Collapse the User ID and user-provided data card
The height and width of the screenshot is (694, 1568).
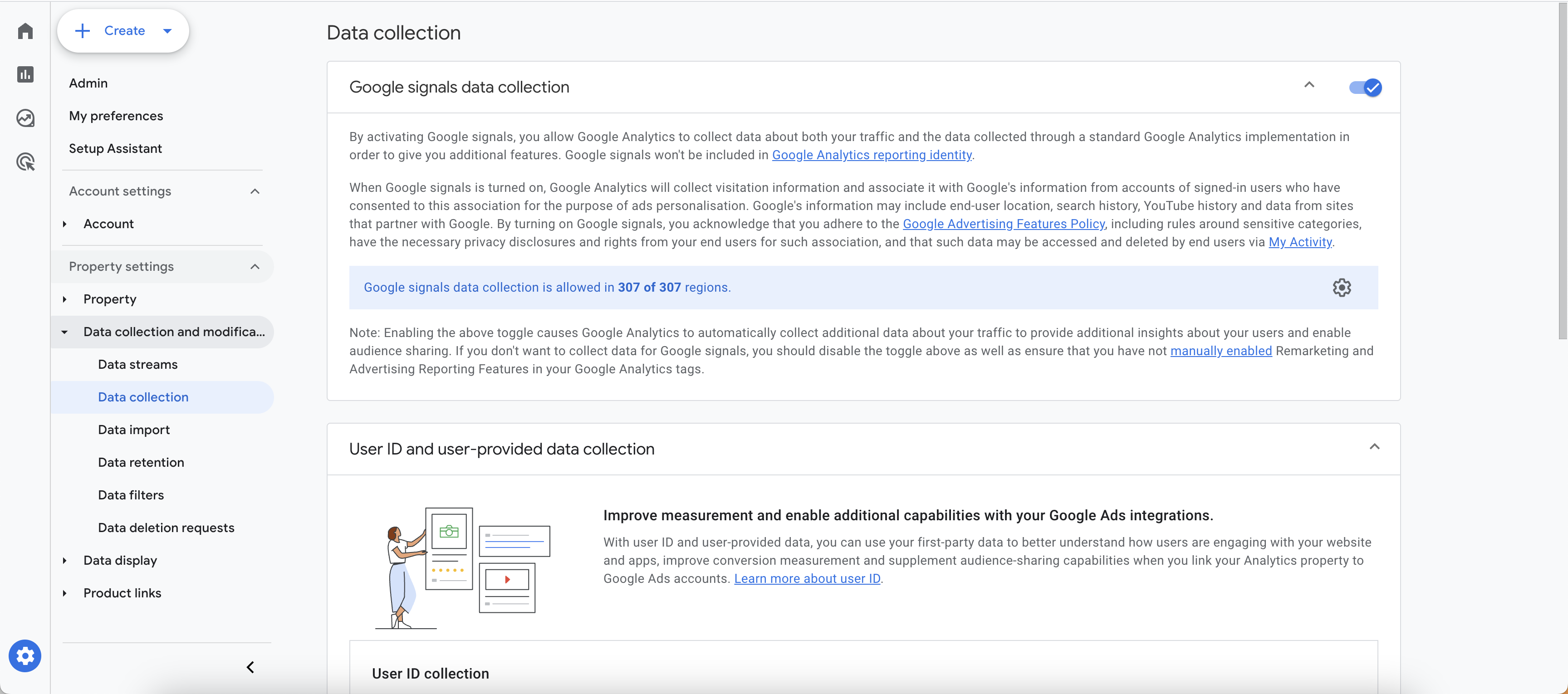pyautogui.click(x=1374, y=447)
